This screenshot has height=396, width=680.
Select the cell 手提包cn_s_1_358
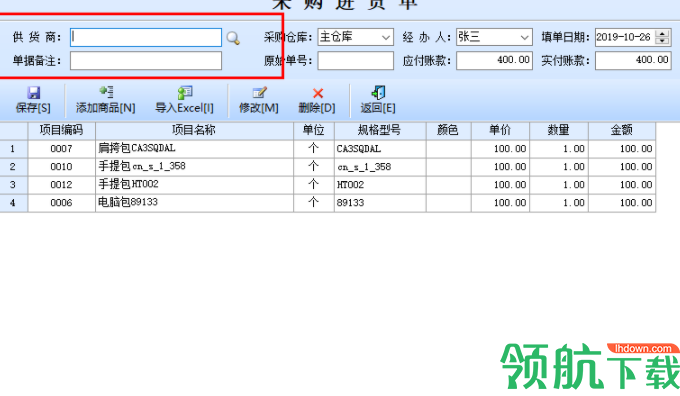(x=194, y=167)
